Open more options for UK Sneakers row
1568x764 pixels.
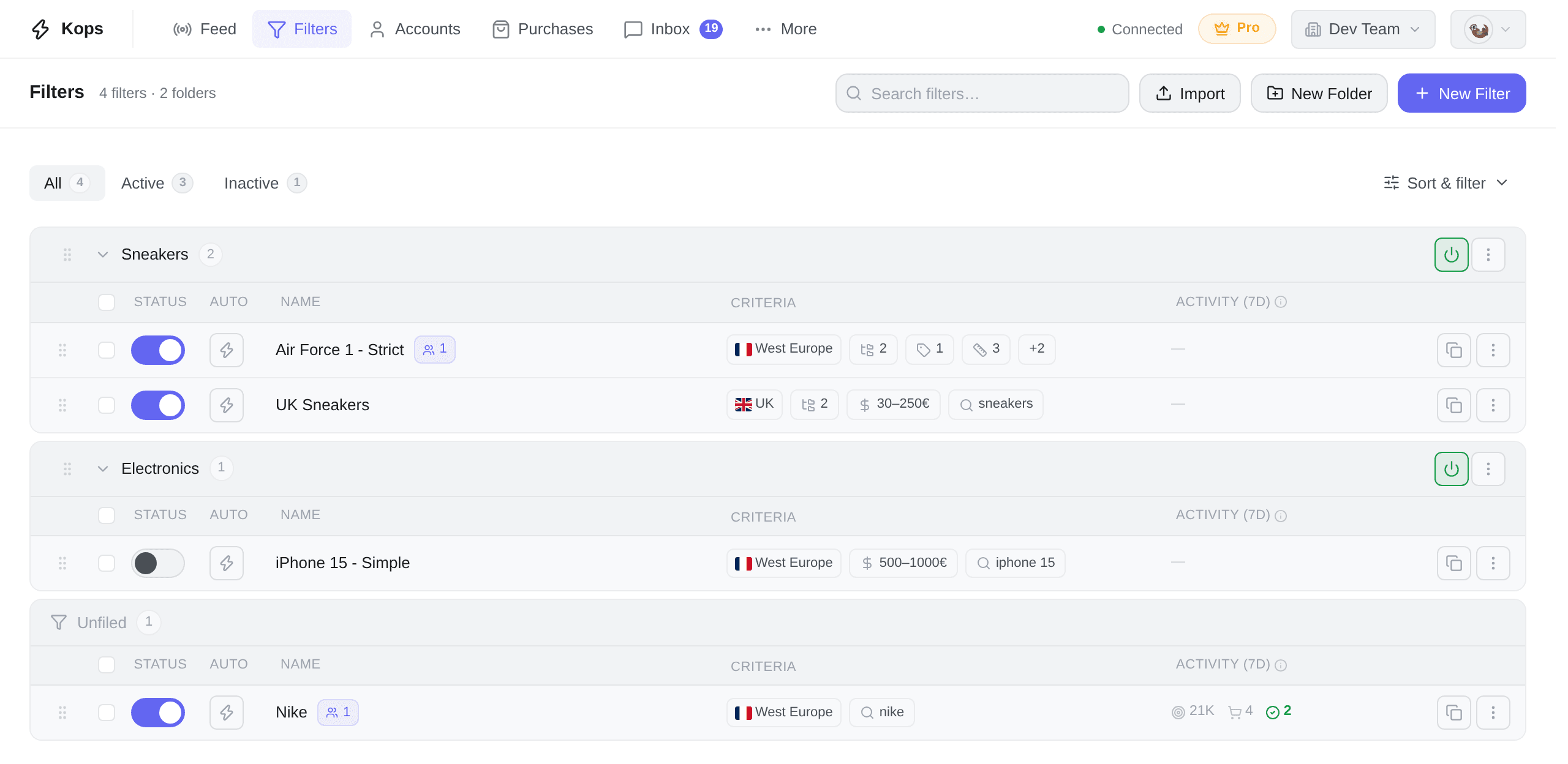tap(1493, 405)
